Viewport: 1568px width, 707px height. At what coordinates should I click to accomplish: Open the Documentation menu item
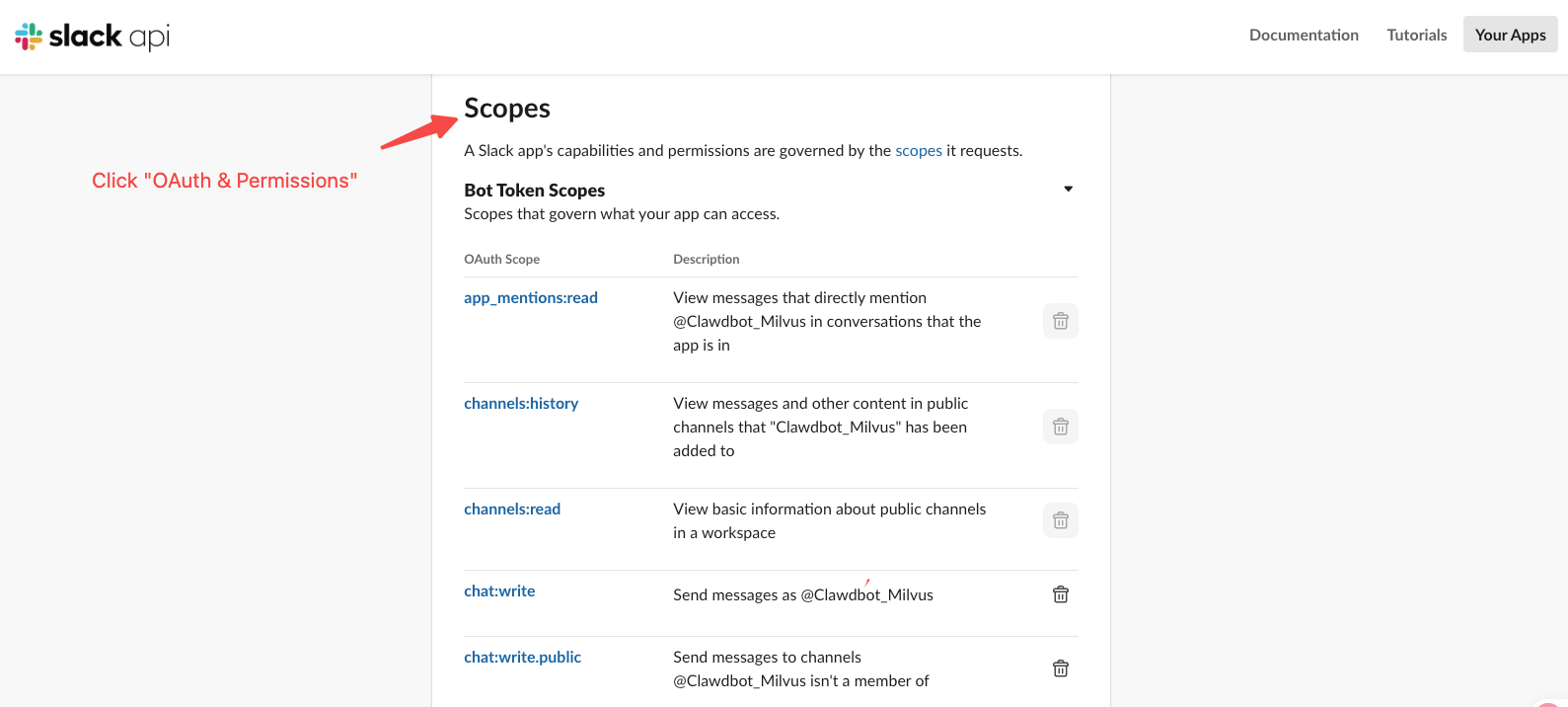click(1304, 35)
